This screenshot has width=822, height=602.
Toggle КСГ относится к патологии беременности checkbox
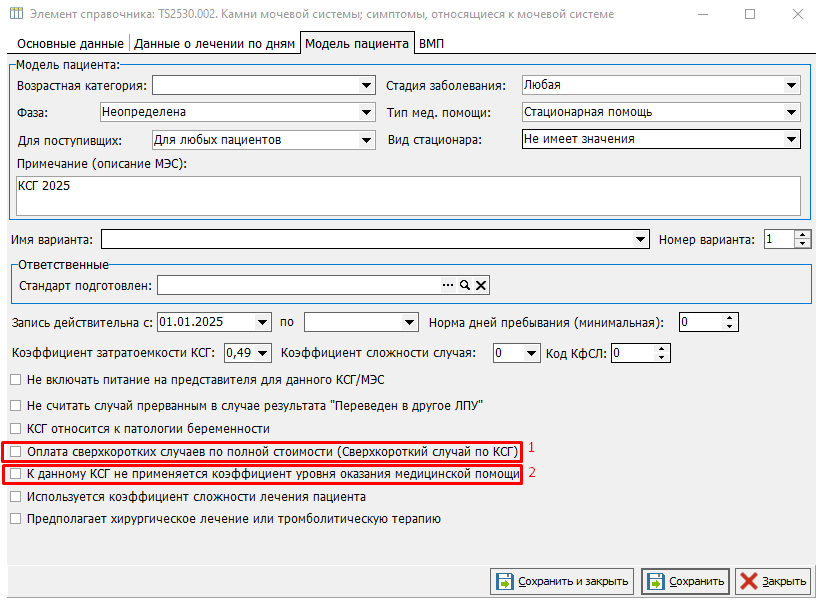coord(15,429)
